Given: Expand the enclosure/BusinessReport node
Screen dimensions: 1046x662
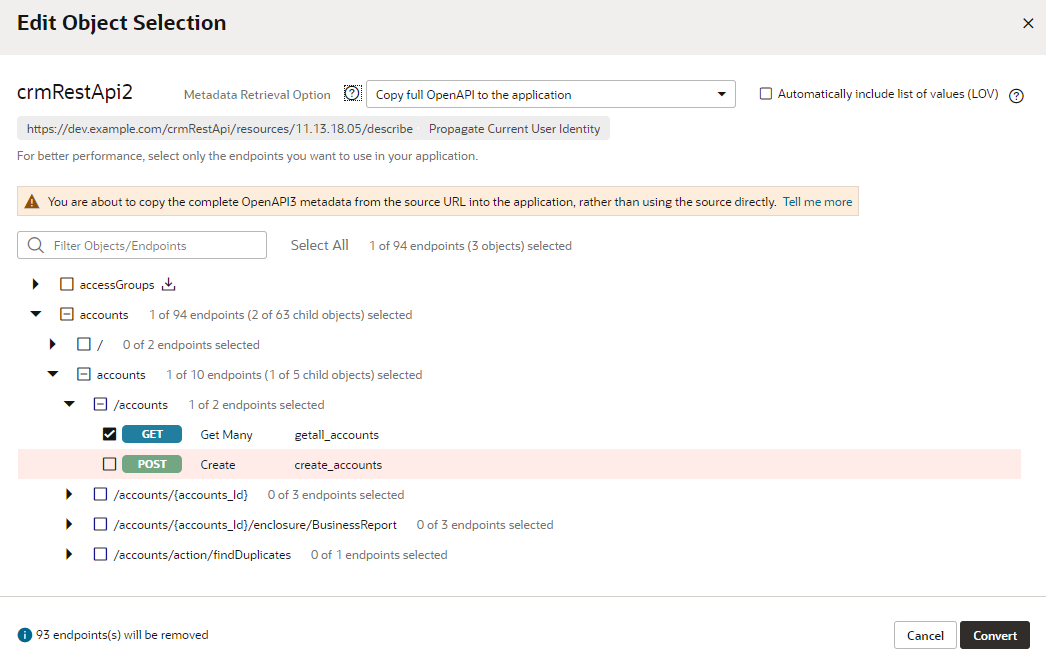Looking at the screenshot, I should pyautogui.click(x=69, y=525).
